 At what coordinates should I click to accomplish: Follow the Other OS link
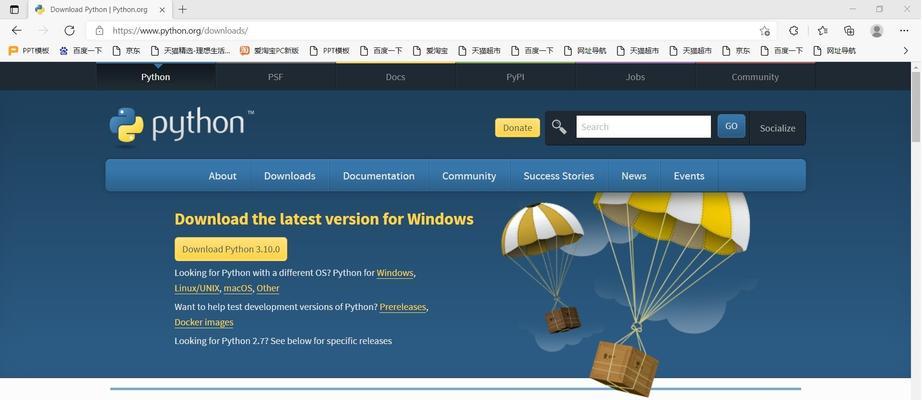tap(268, 288)
